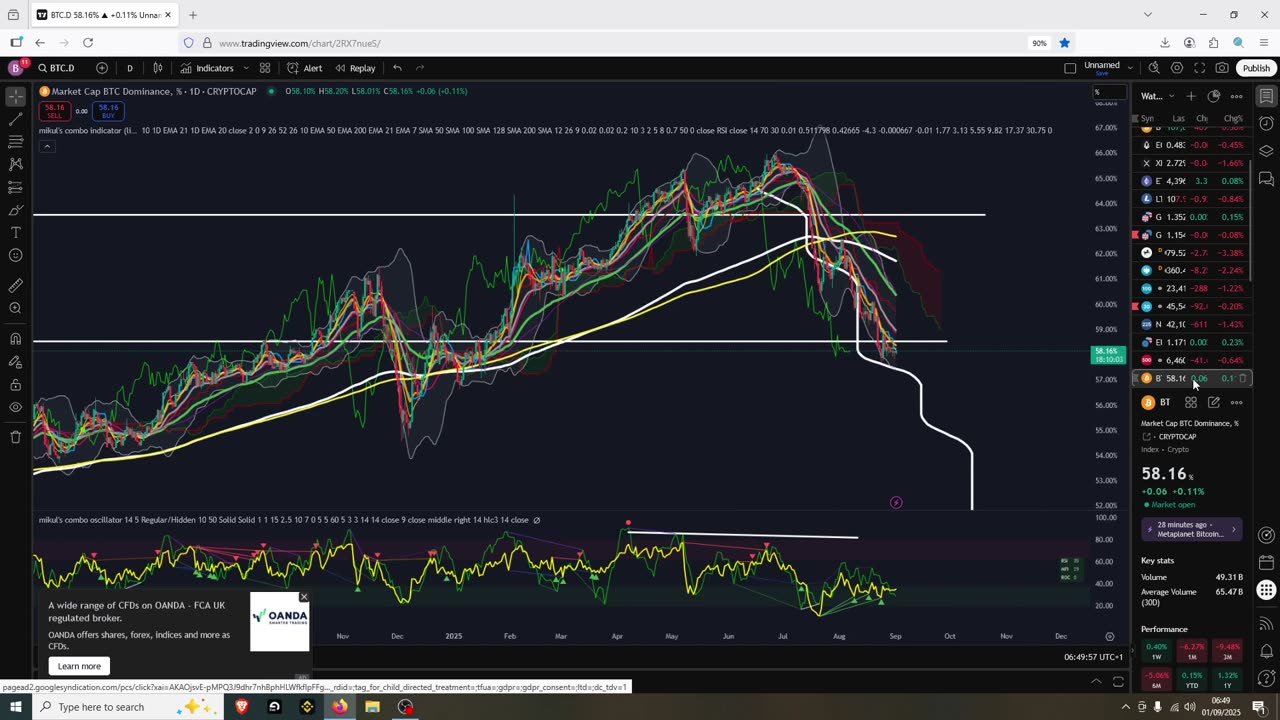Add a compare symbol with plus icon

pyautogui.click(x=102, y=68)
